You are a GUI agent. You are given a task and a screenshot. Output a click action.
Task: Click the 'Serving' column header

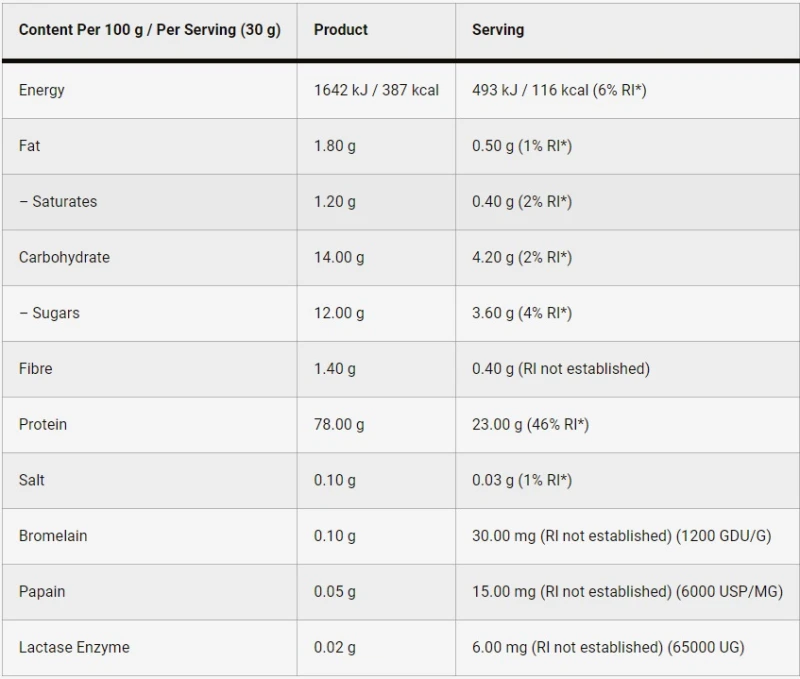(498, 30)
